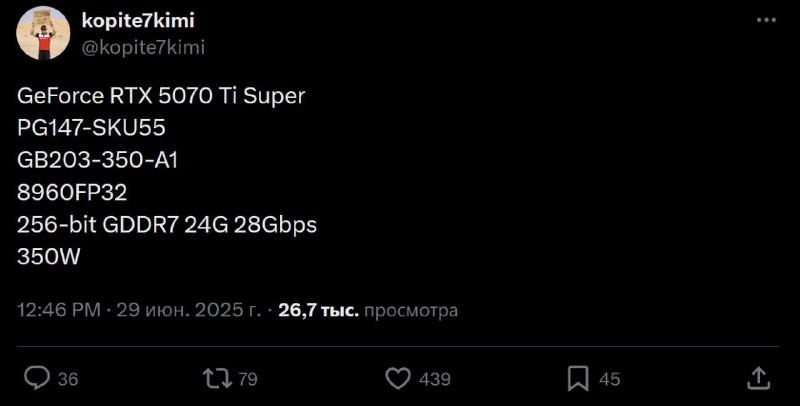Viewport: 800px width, 406px height.
Task: Open the 29 июн. 2025 date link
Action: 189,310
